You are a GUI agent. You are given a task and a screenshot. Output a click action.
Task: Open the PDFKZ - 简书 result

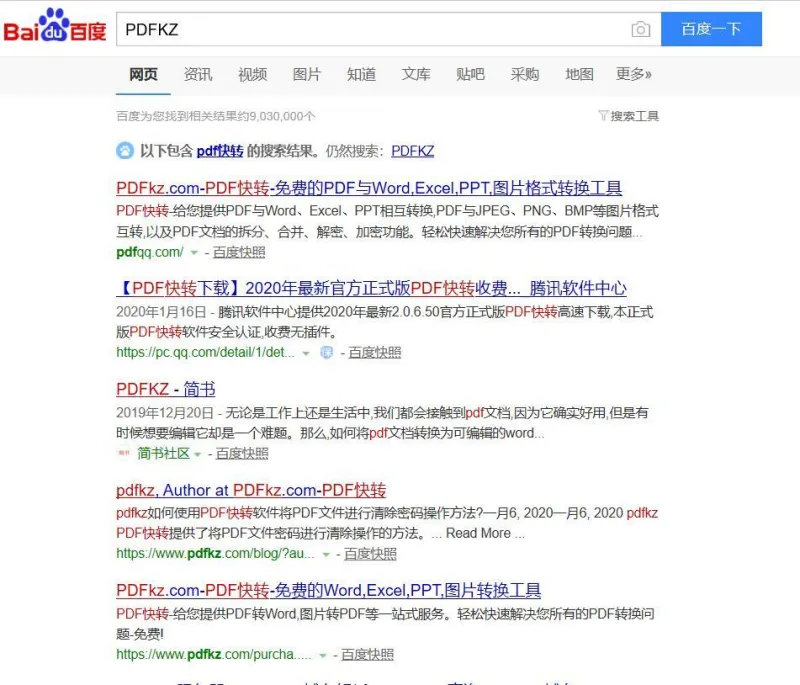pos(166,389)
